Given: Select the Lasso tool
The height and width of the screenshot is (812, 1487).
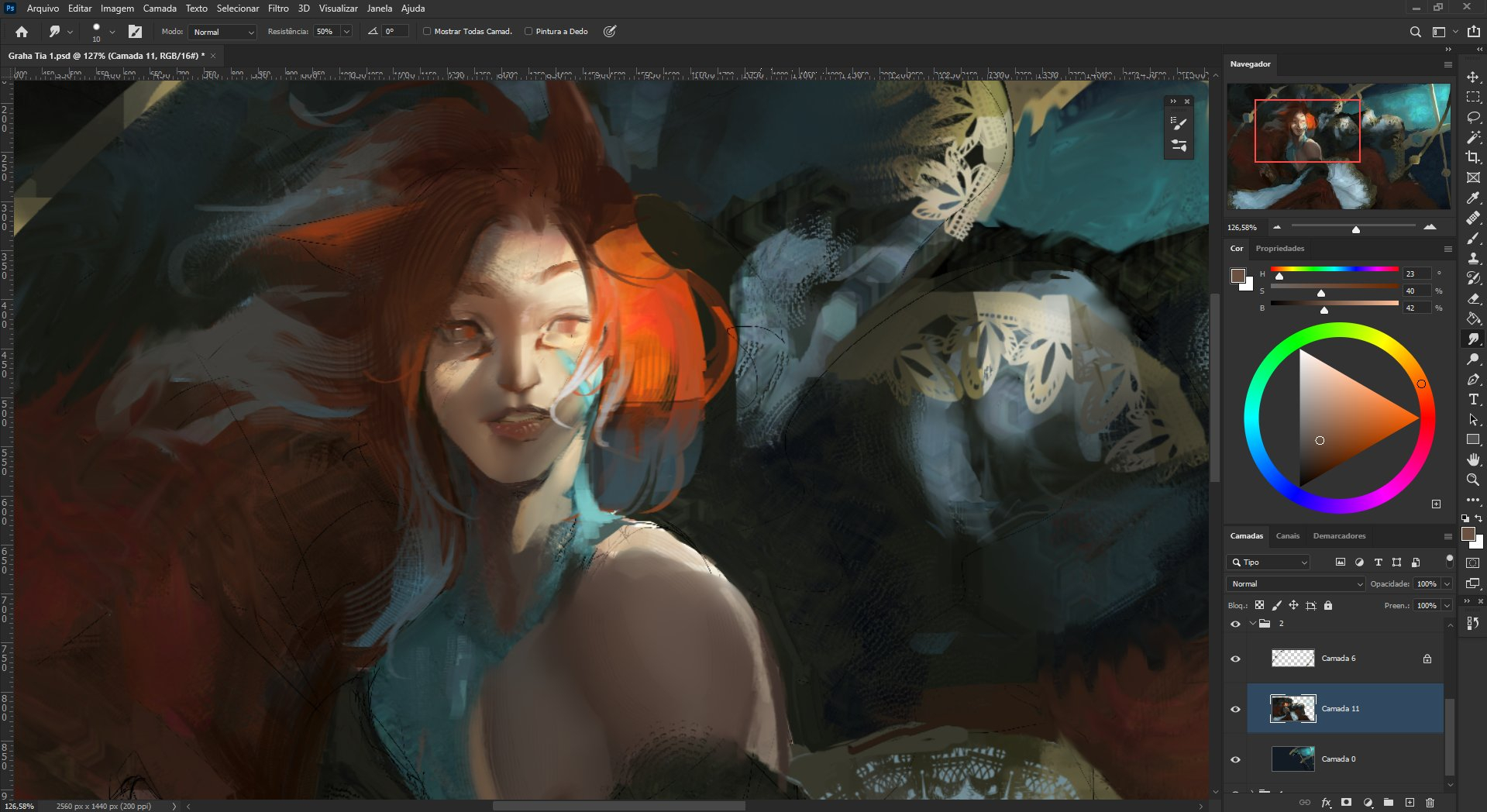Looking at the screenshot, I should (1473, 117).
